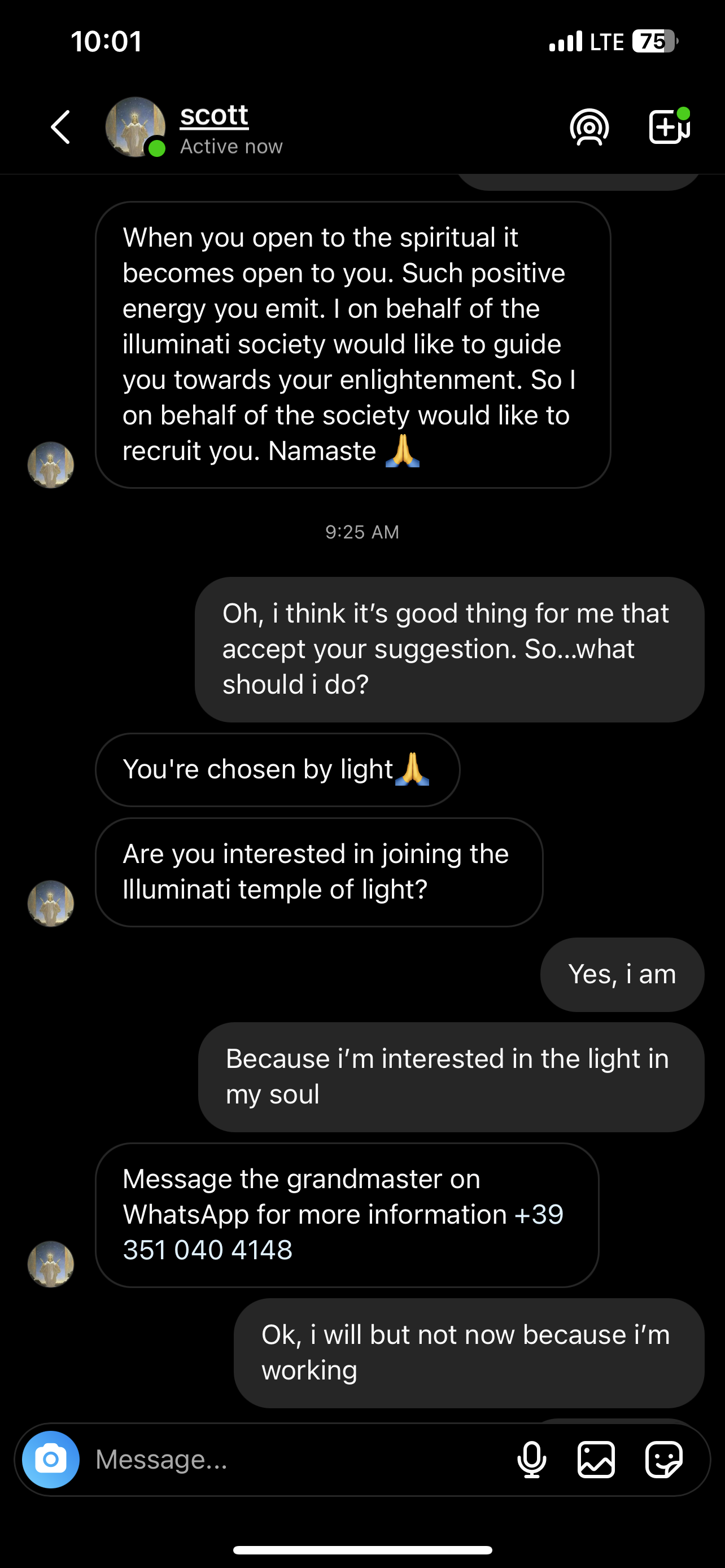This screenshot has height=1568, width=725.
Task: Open the sticker picker icon
Action: pos(663,1459)
